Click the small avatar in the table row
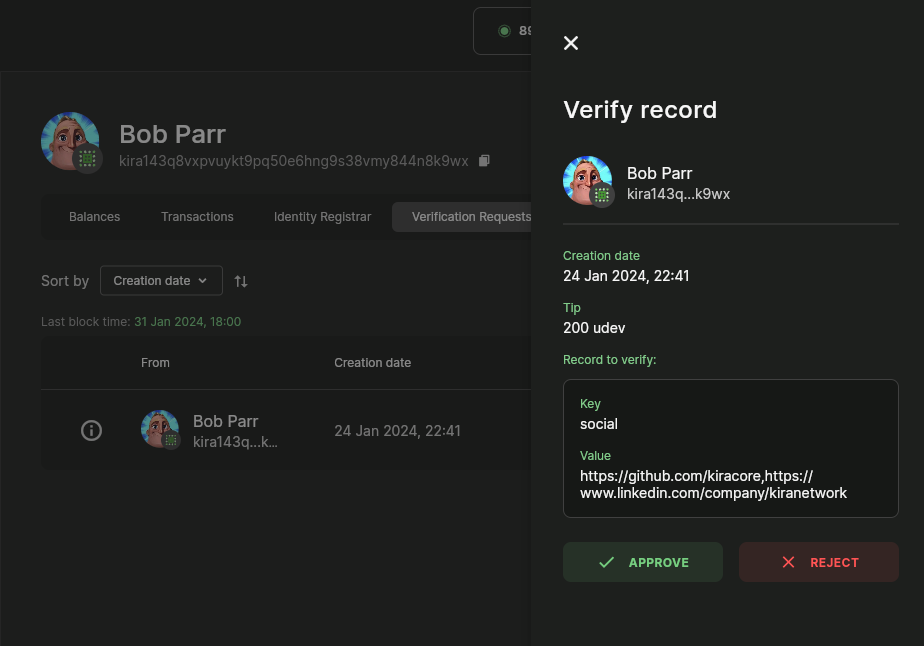 coord(160,429)
